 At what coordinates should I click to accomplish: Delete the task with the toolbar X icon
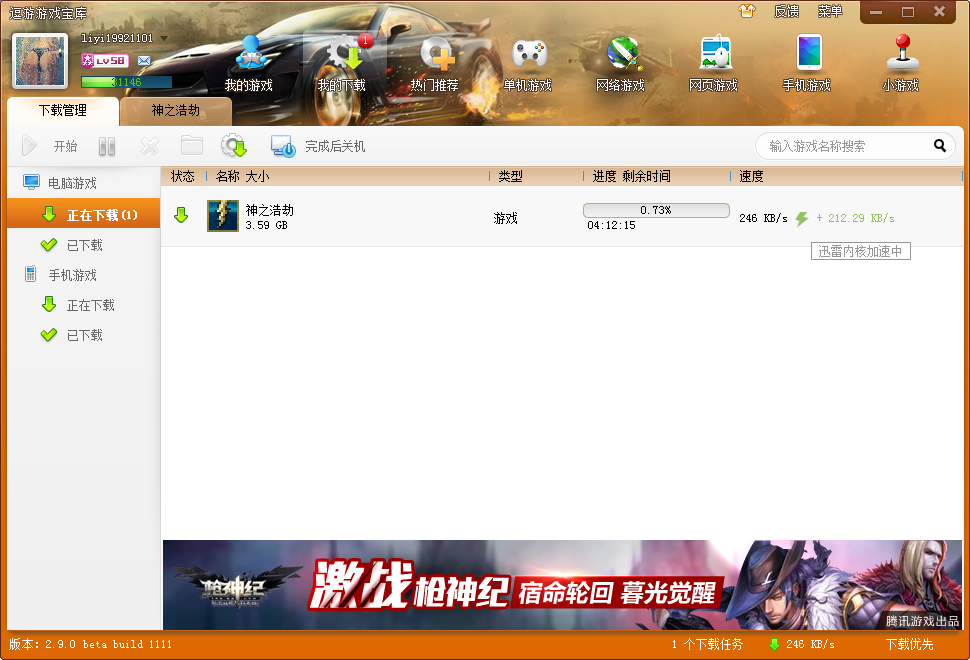150,146
